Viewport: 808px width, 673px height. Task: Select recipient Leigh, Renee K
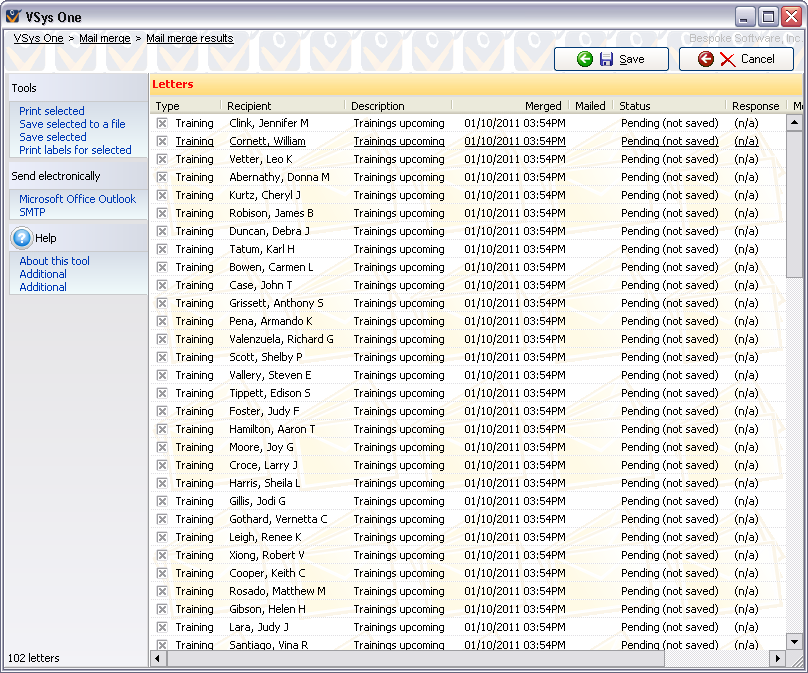coord(265,537)
